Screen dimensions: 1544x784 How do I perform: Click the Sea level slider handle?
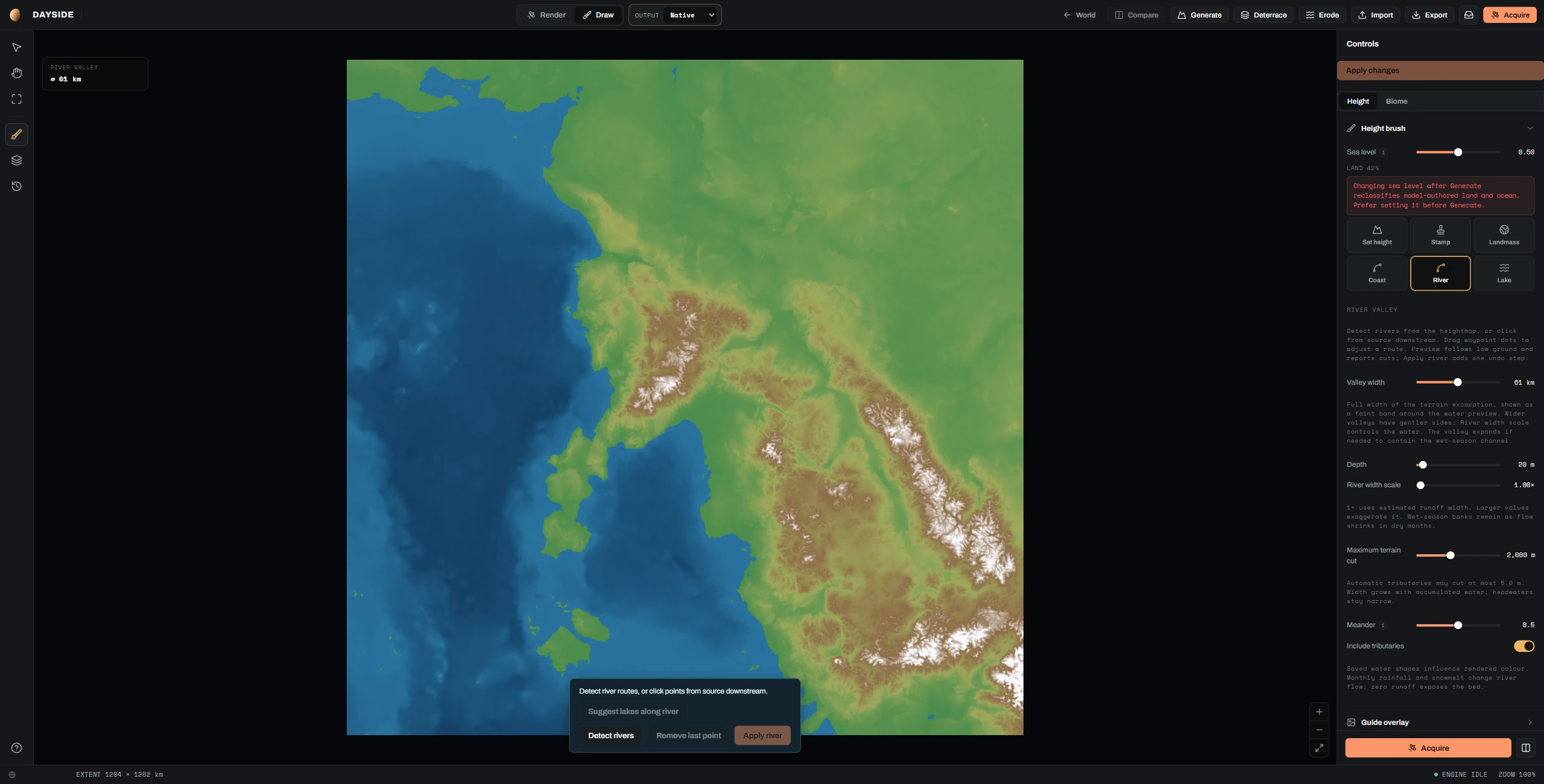(x=1458, y=153)
